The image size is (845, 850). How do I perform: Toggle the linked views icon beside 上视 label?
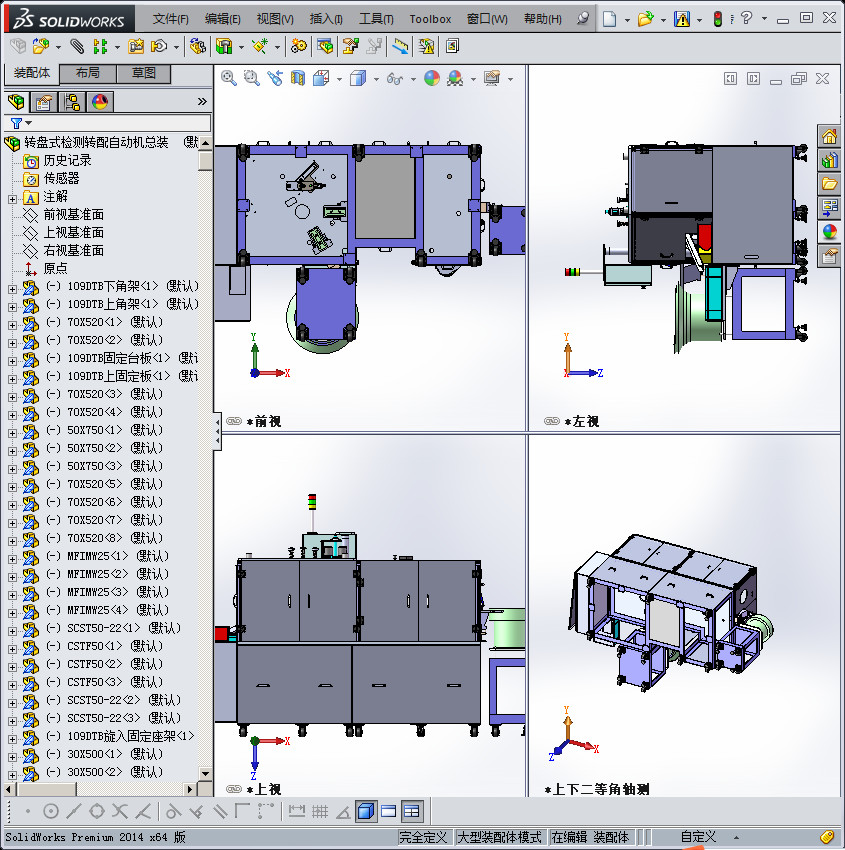click(234, 789)
